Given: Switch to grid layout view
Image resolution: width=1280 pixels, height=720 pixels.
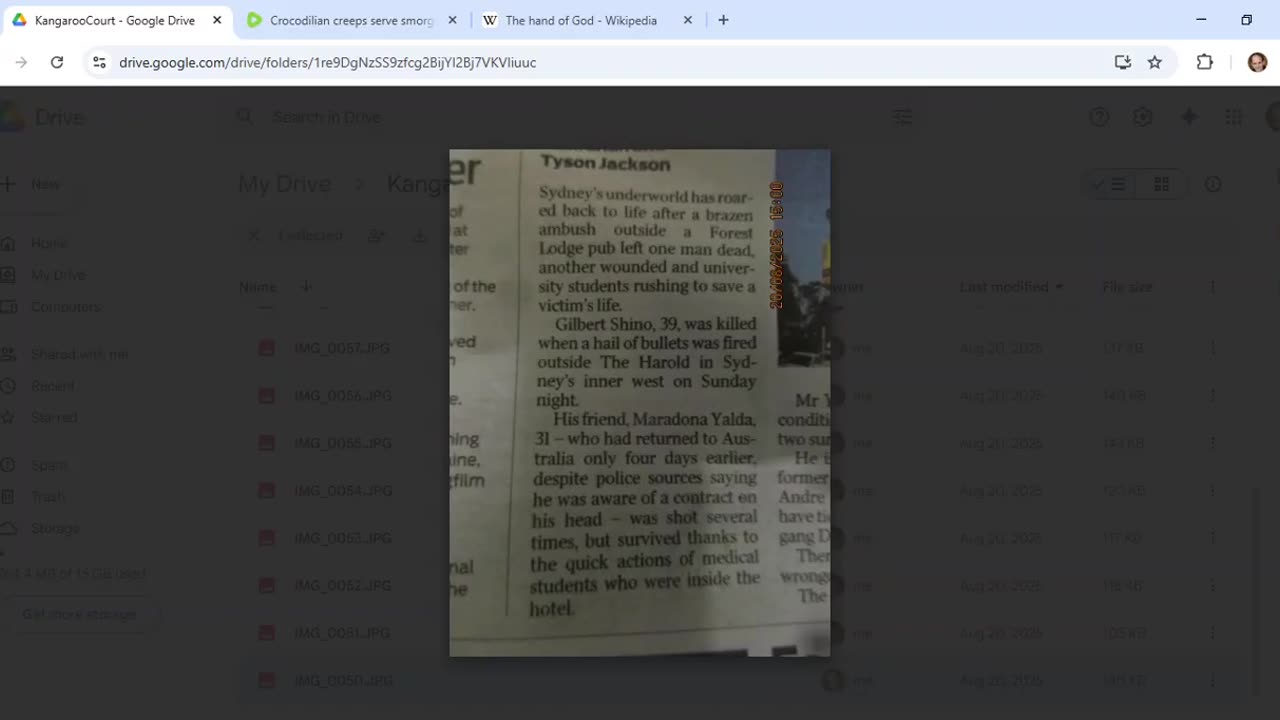Looking at the screenshot, I should tap(1161, 184).
